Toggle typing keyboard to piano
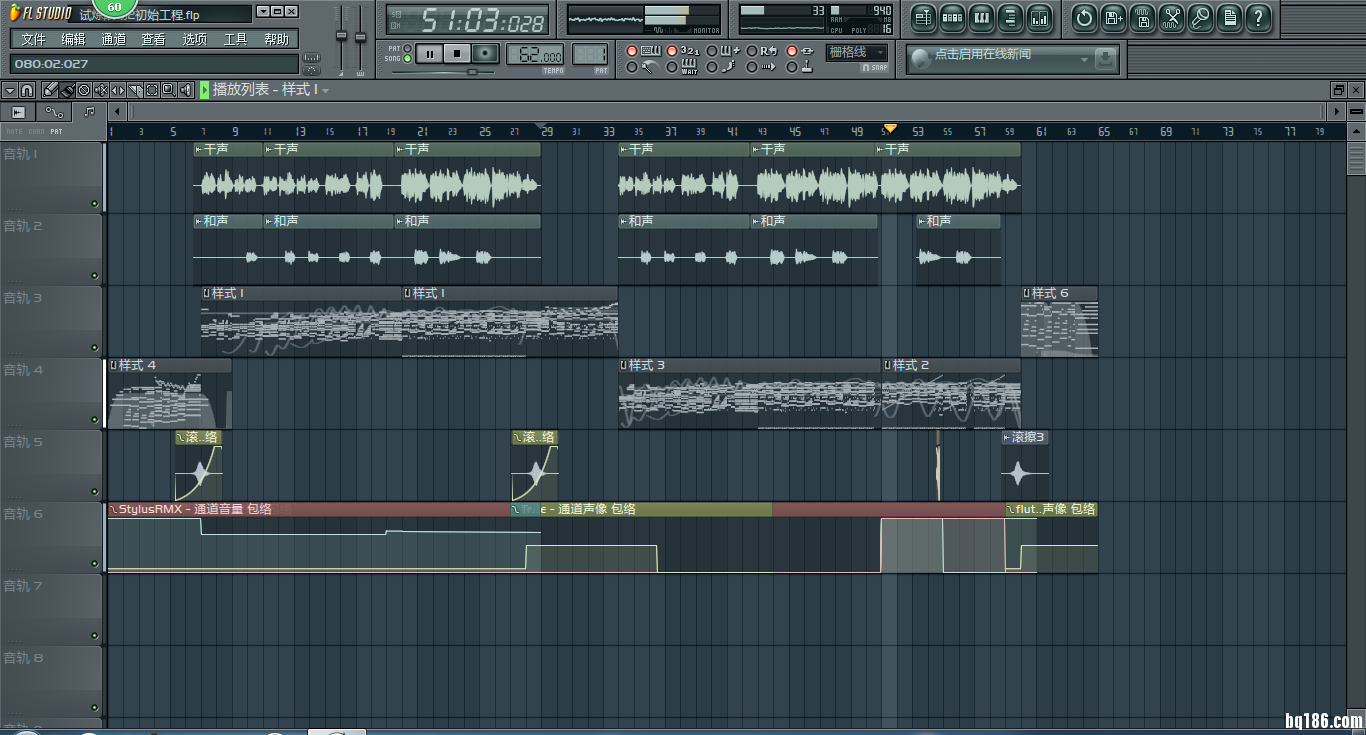The width and height of the screenshot is (1366, 735). pos(632,51)
